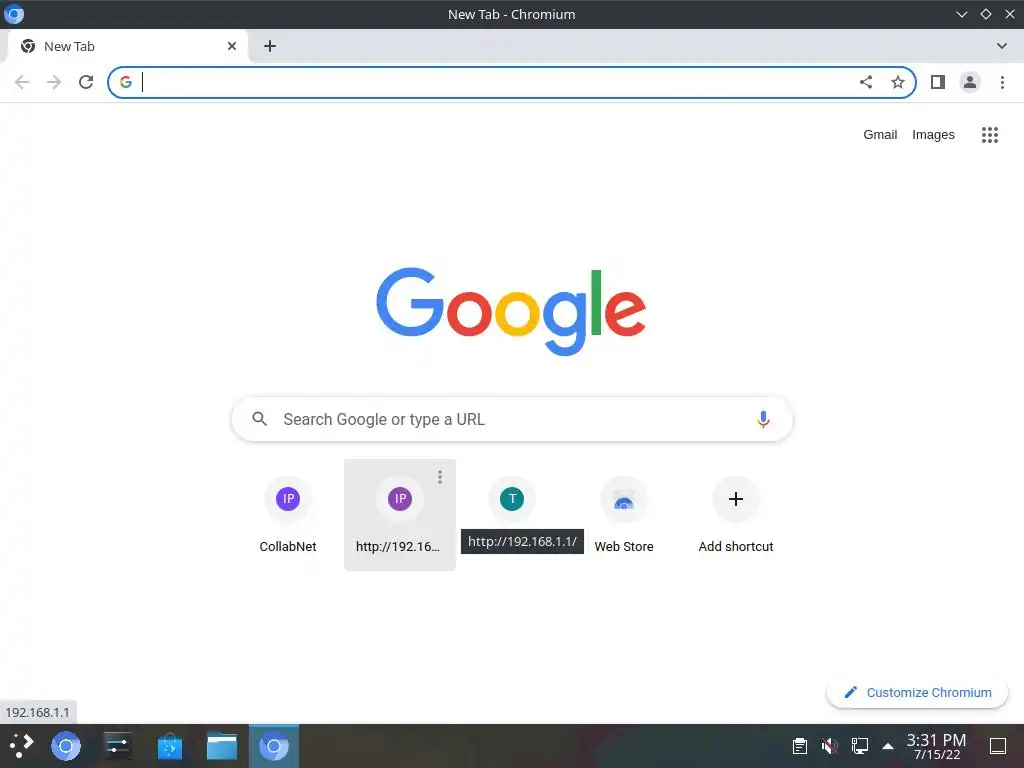Click the Google logo
Viewport: 1024px width, 768px height.
(511, 312)
